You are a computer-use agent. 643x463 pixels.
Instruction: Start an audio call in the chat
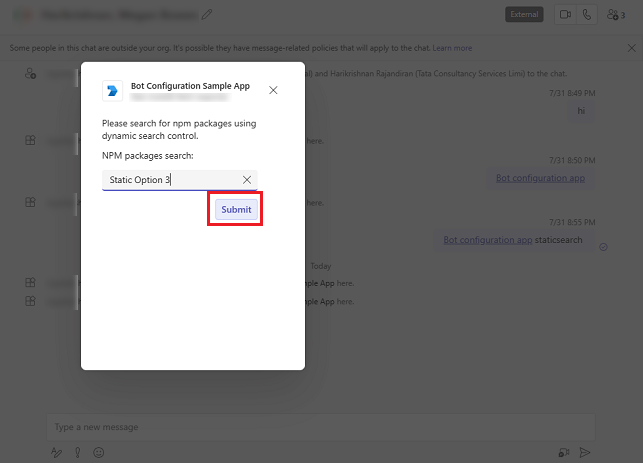(587, 15)
